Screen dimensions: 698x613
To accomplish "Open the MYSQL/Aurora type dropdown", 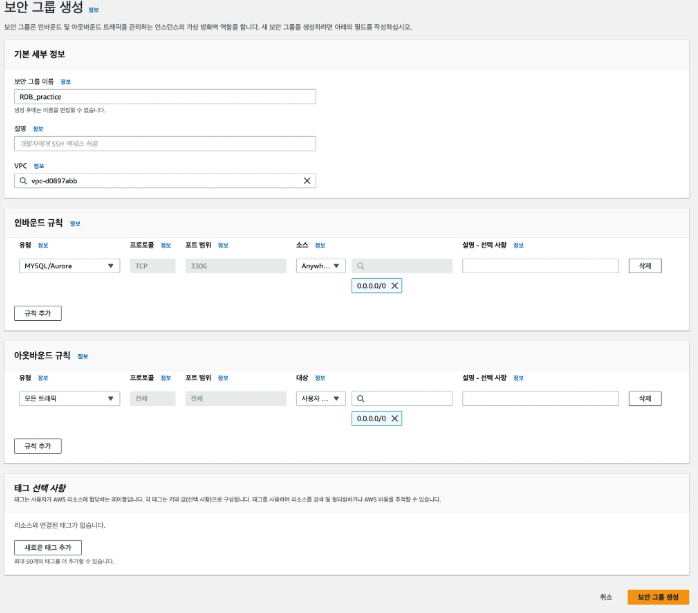I will pos(69,266).
